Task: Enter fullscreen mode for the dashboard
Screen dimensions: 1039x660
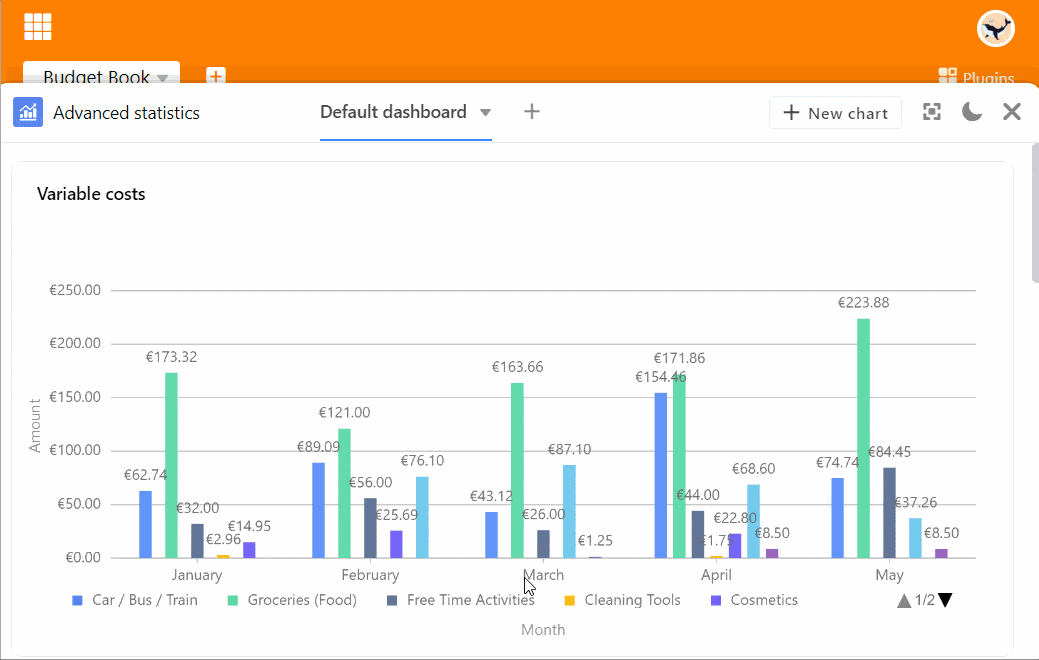Action: coord(932,112)
